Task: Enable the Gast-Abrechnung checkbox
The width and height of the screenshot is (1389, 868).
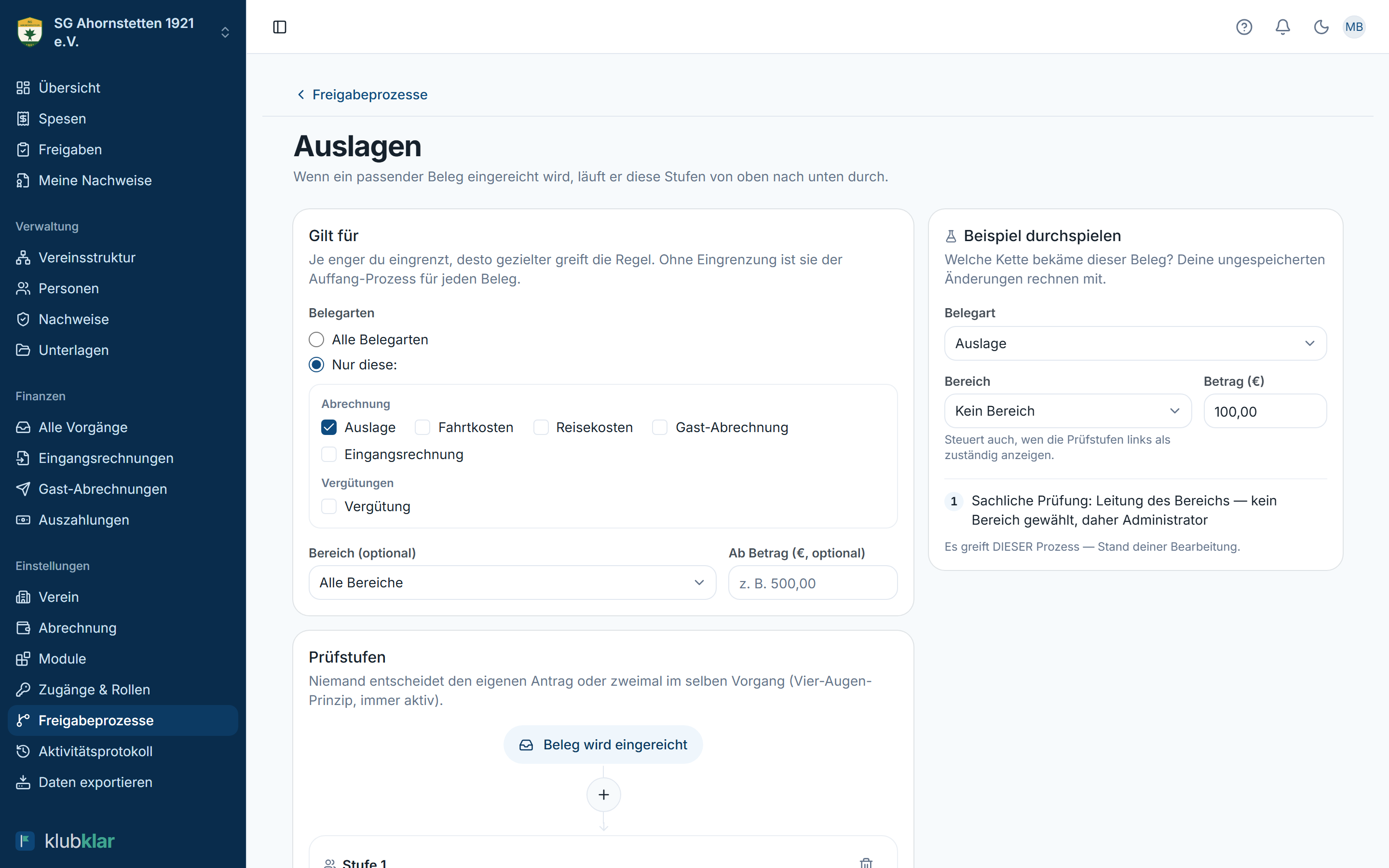Action: point(660,428)
